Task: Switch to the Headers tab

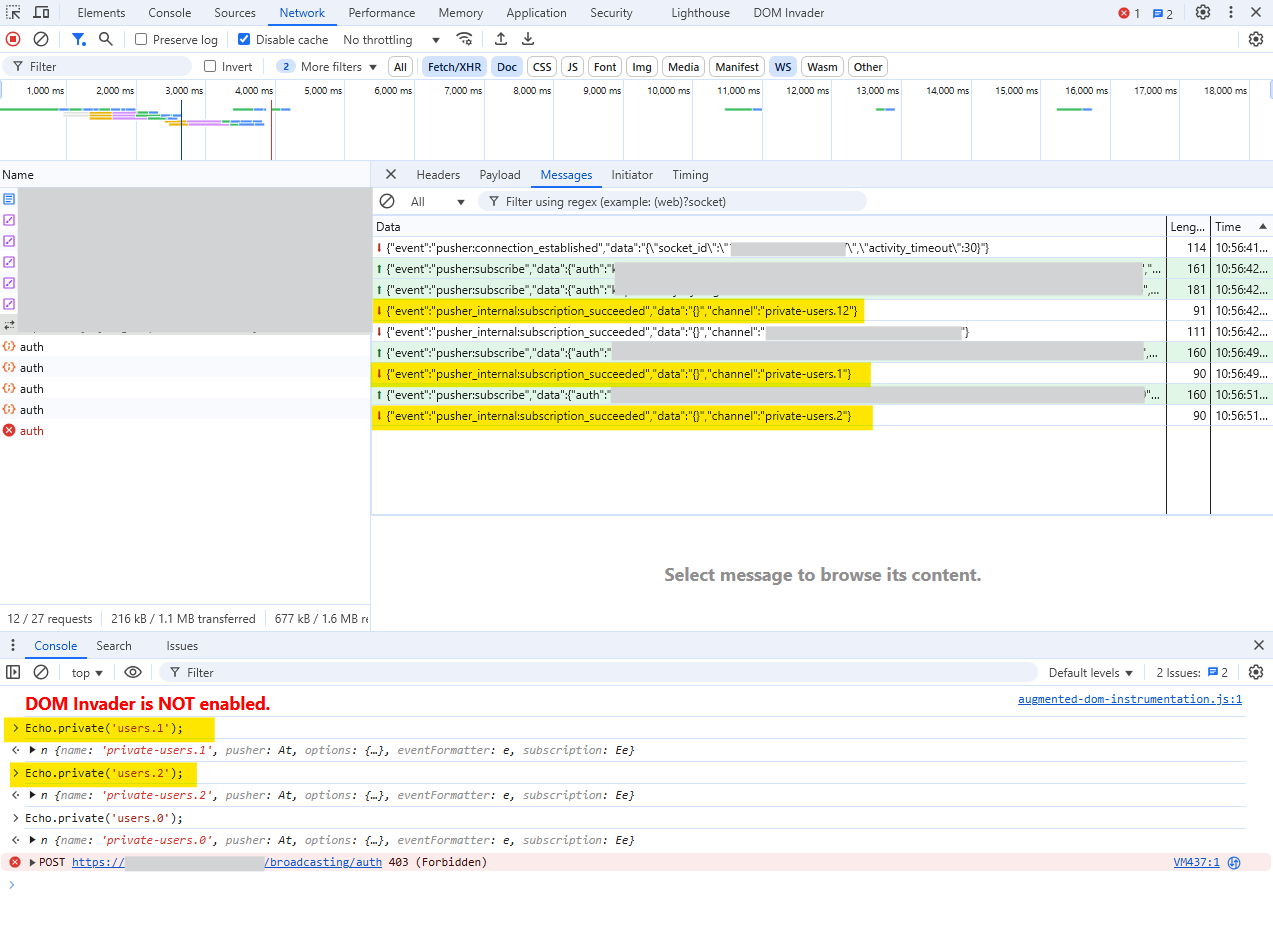Action: (x=438, y=174)
